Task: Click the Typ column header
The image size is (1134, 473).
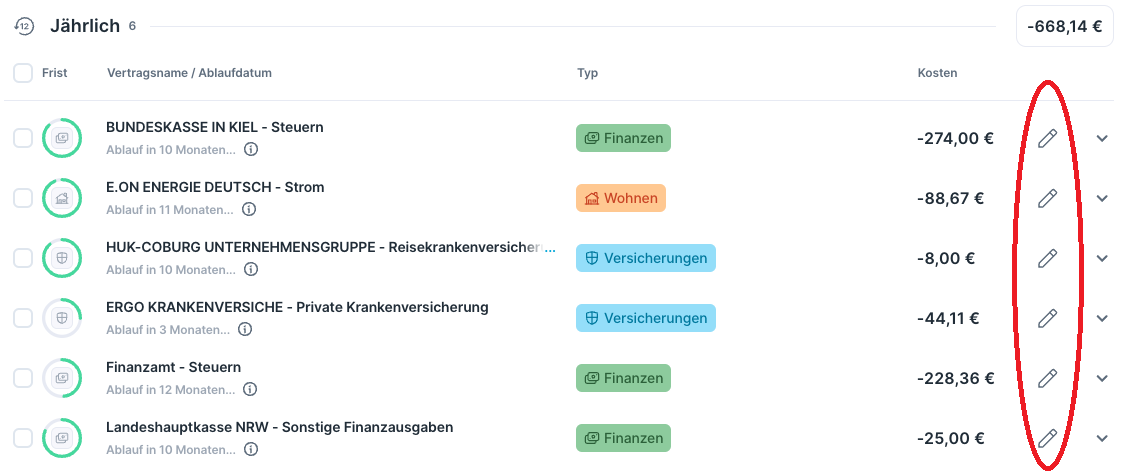Action: 587,73
